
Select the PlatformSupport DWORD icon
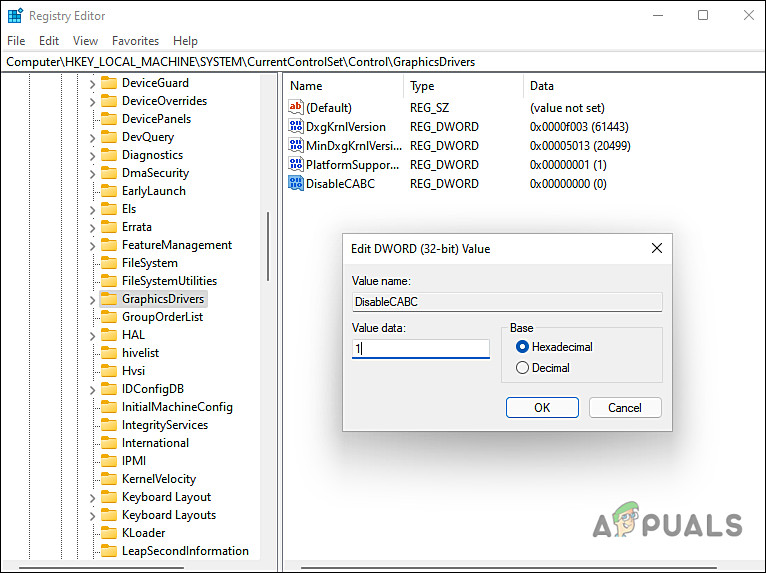coord(296,164)
